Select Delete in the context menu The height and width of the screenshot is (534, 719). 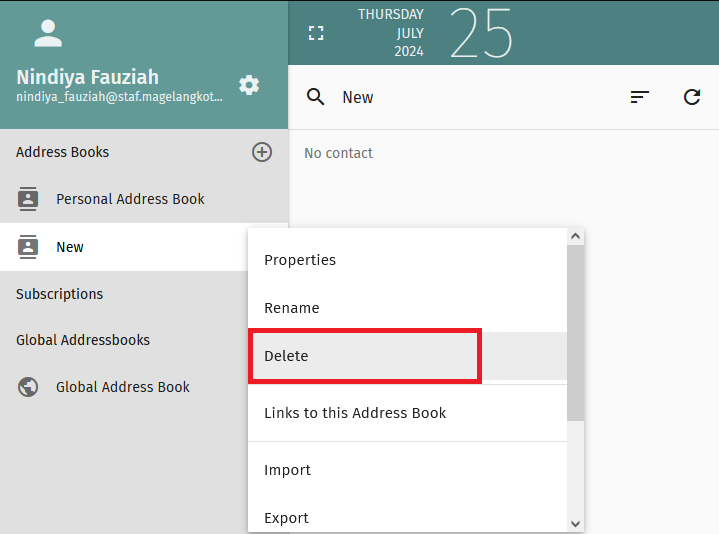tap(286, 356)
